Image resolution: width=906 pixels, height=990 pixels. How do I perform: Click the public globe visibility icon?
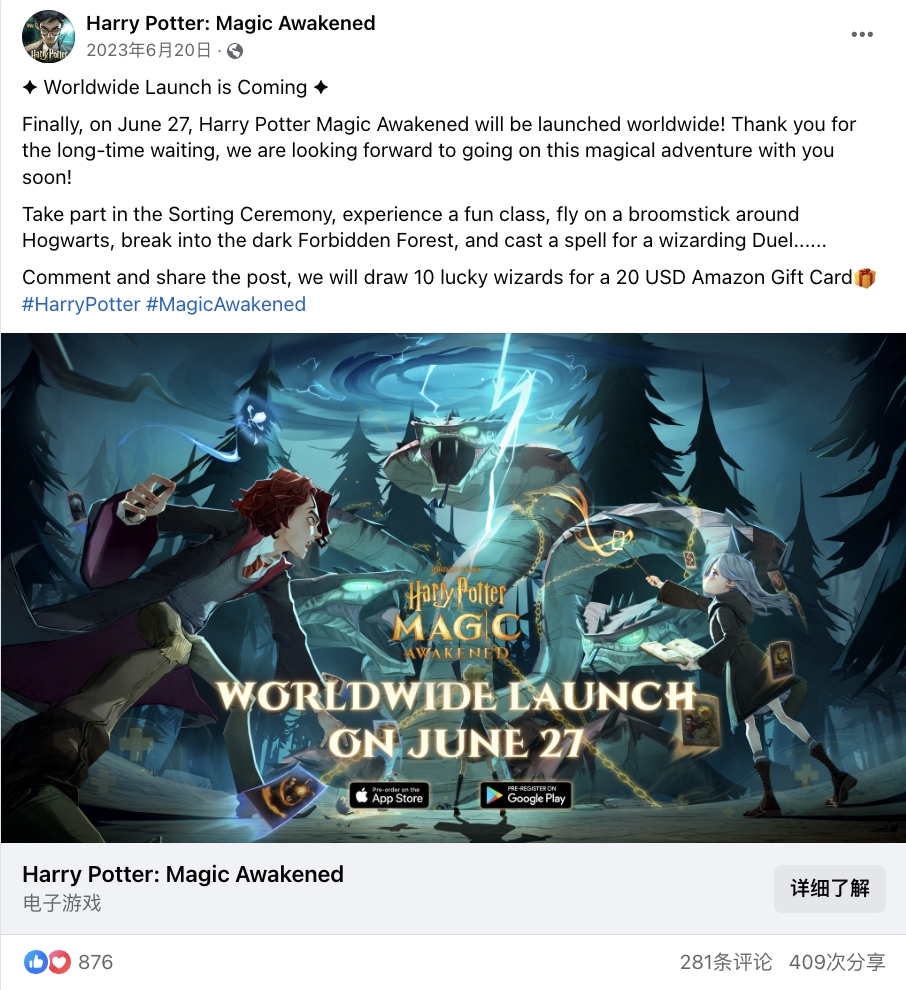click(235, 51)
